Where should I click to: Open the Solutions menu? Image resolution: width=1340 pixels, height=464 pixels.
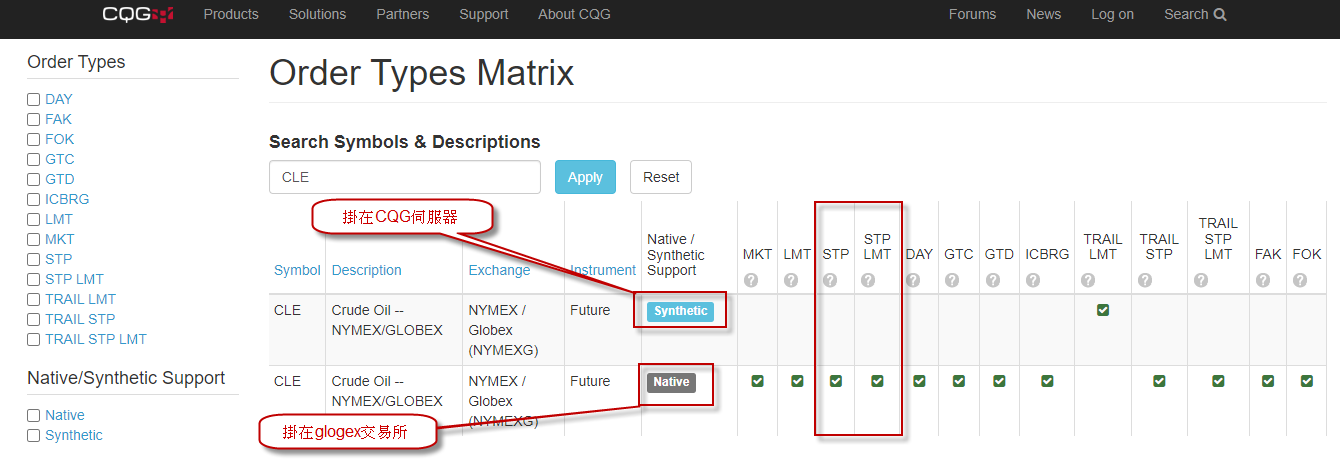click(x=317, y=14)
